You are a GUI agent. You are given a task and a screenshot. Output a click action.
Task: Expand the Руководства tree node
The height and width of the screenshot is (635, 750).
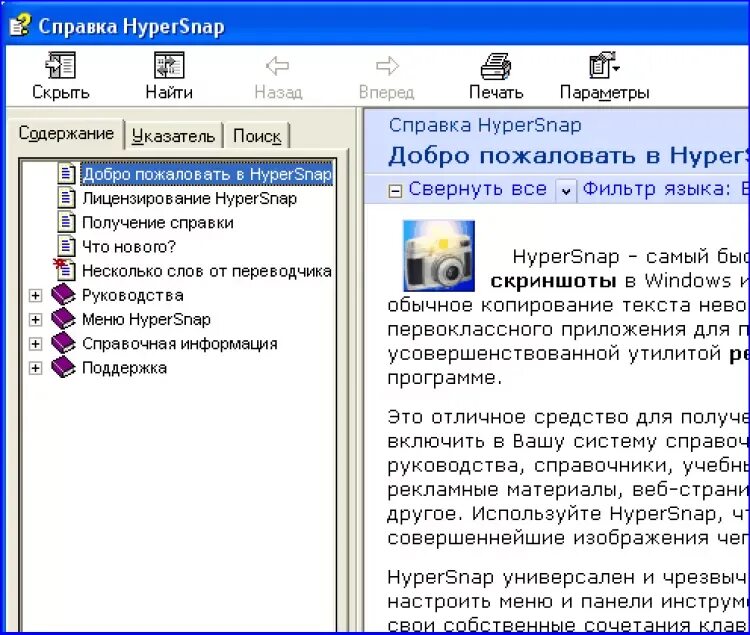pos(35,295)
